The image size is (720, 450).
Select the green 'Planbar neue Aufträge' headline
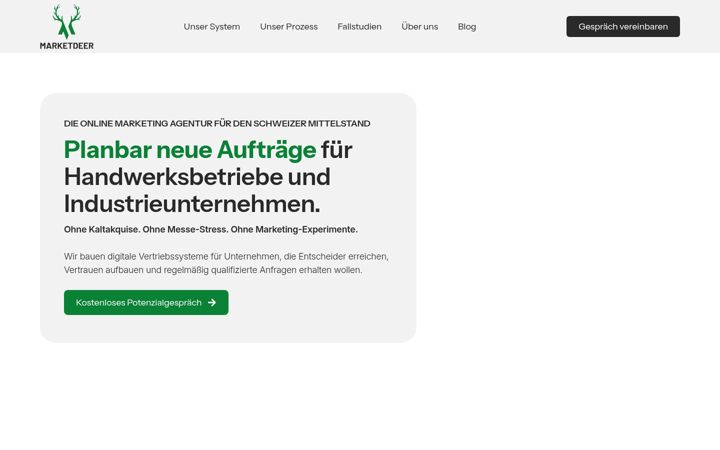pyautogui.click(x=190, y=150)
